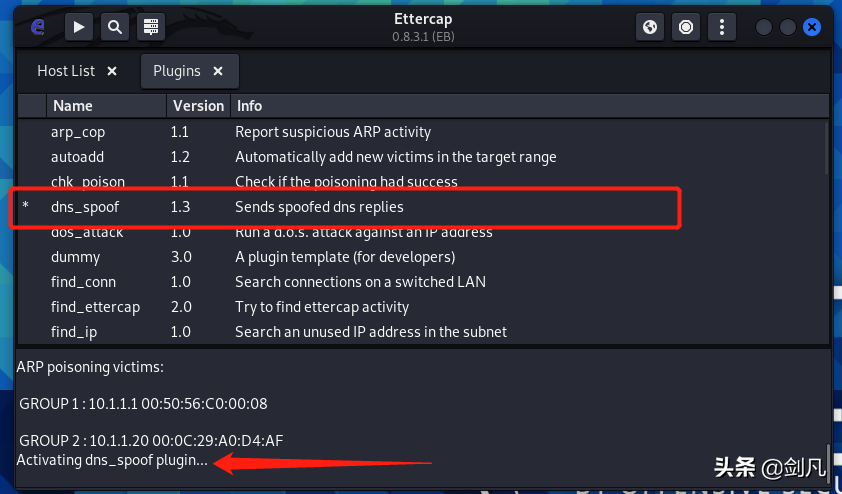Close the Host List tab
This screenshot has width=842, height=494.
(x=112, y=71)
